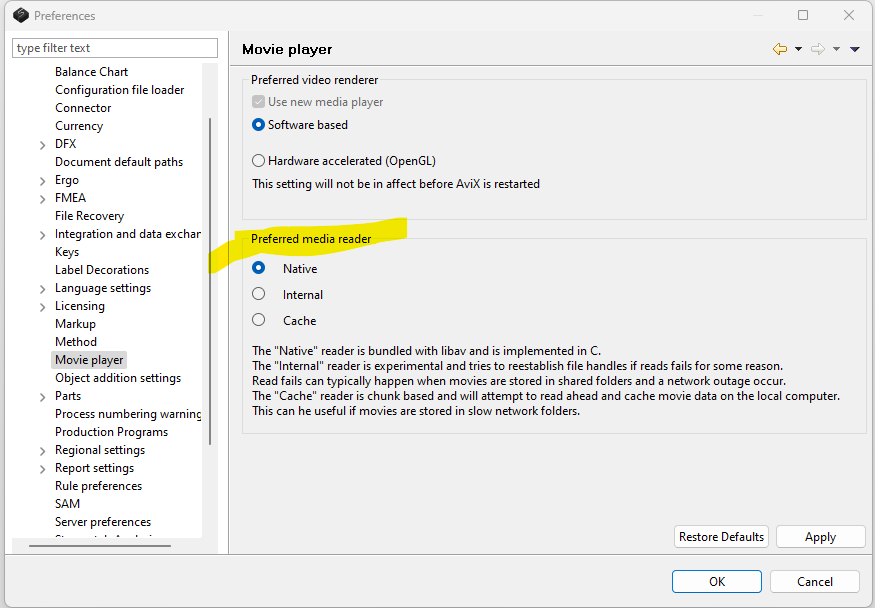Open Balance Chart preferences page
Image resolution: width=875 pixels, height=608 pixels.
pos(91,72)
